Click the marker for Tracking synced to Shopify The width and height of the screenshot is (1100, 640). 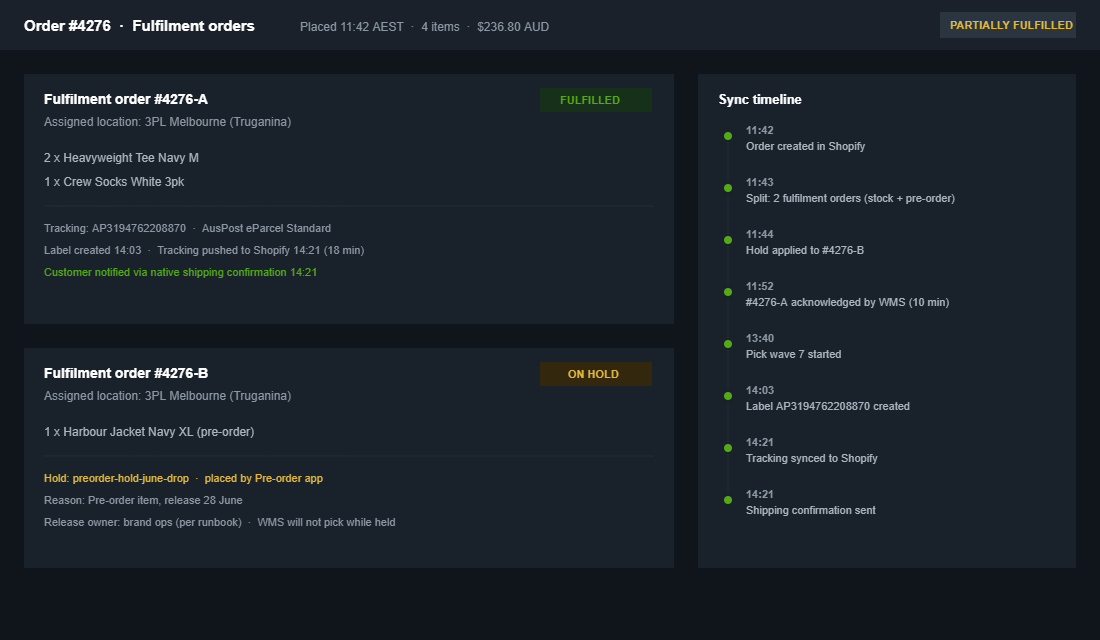pos(727,448)
